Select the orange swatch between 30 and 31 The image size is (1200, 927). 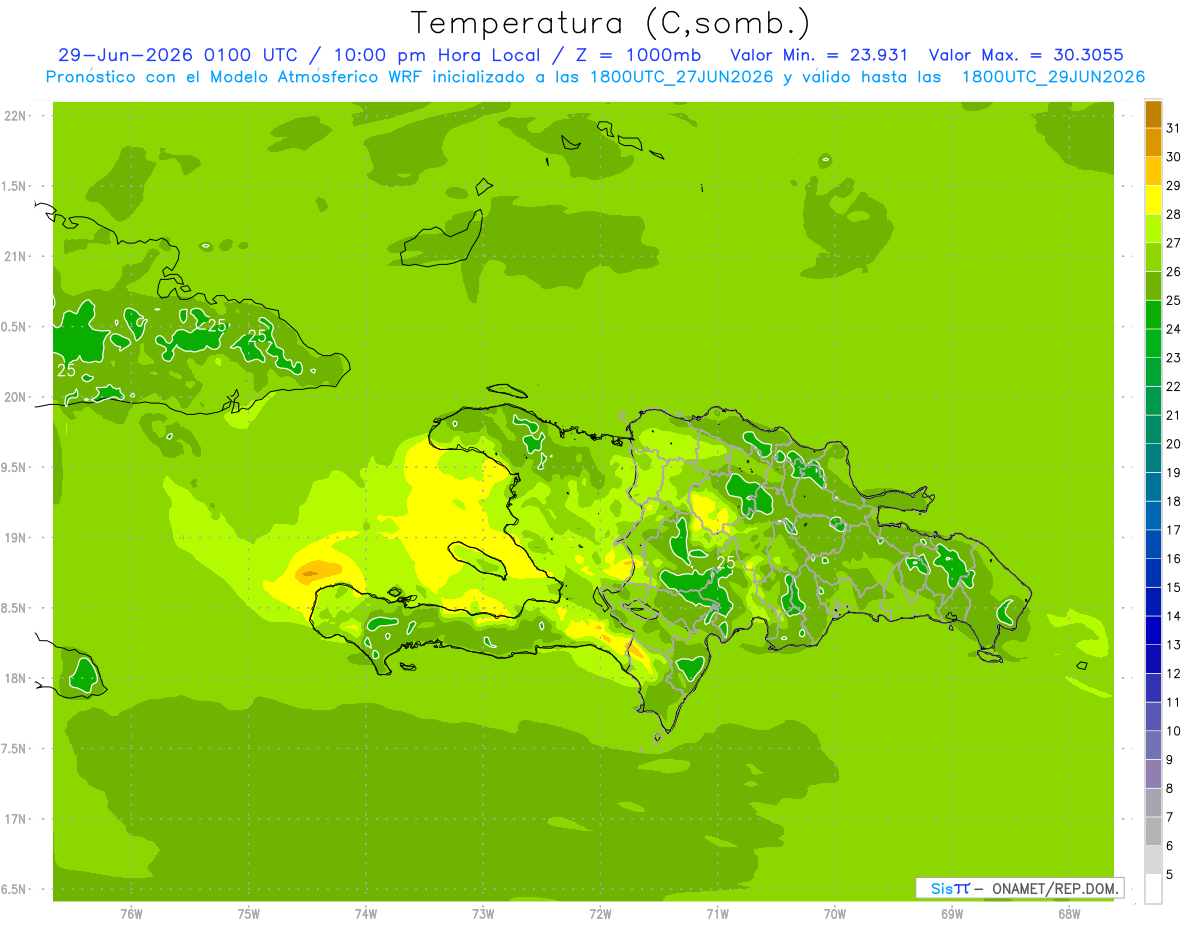click(1153, 142)
